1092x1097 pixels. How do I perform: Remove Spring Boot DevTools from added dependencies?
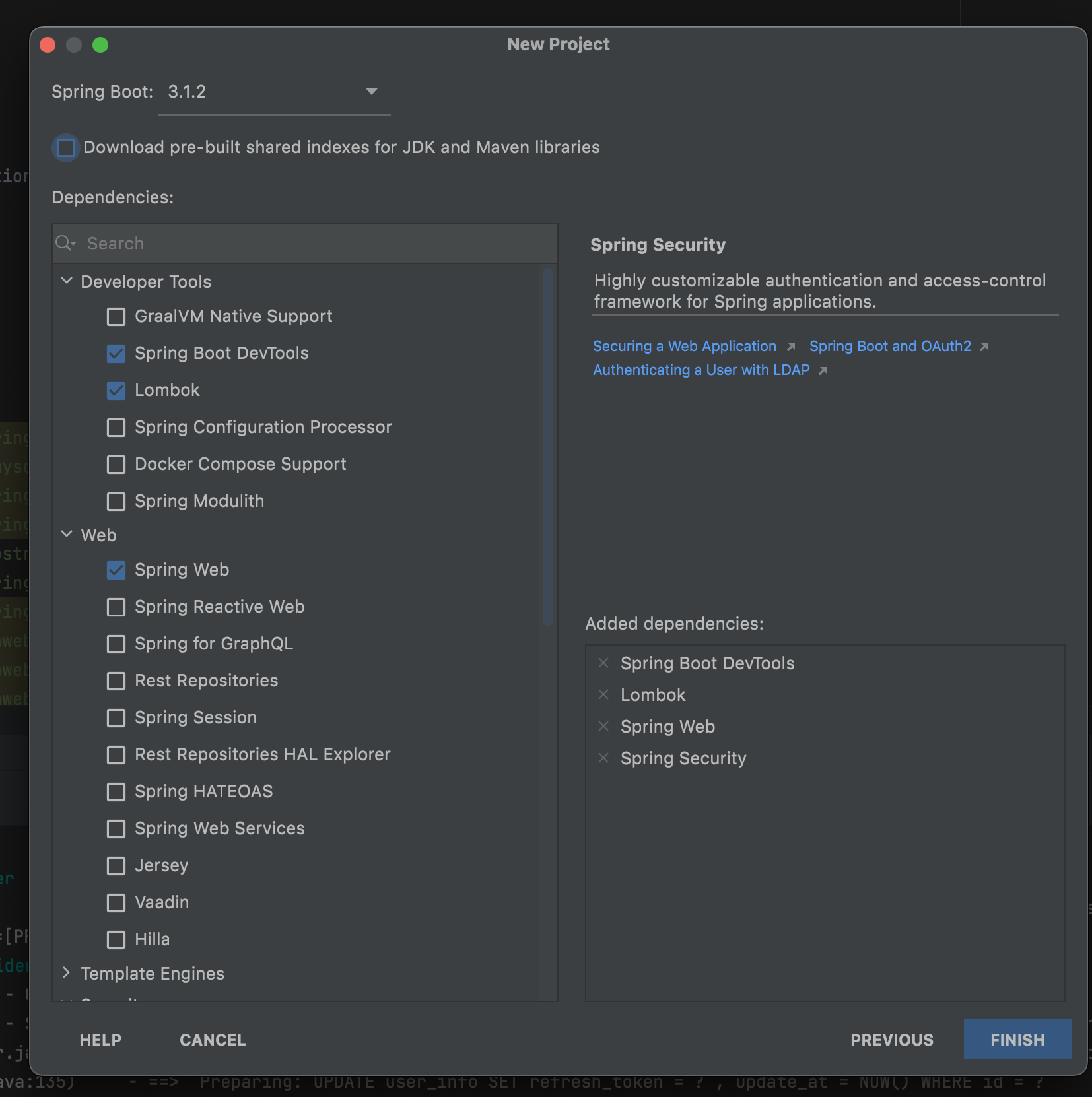click(603, 663)
